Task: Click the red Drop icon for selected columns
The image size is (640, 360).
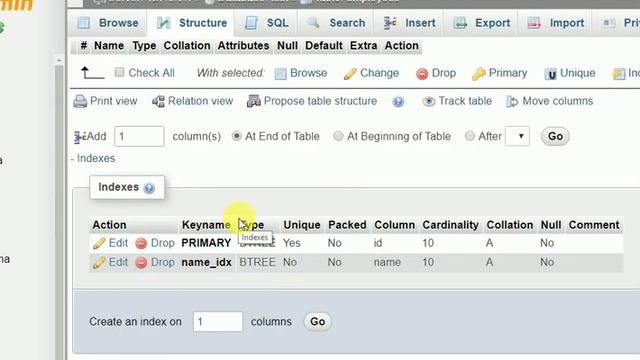Action: click(422, 74)
